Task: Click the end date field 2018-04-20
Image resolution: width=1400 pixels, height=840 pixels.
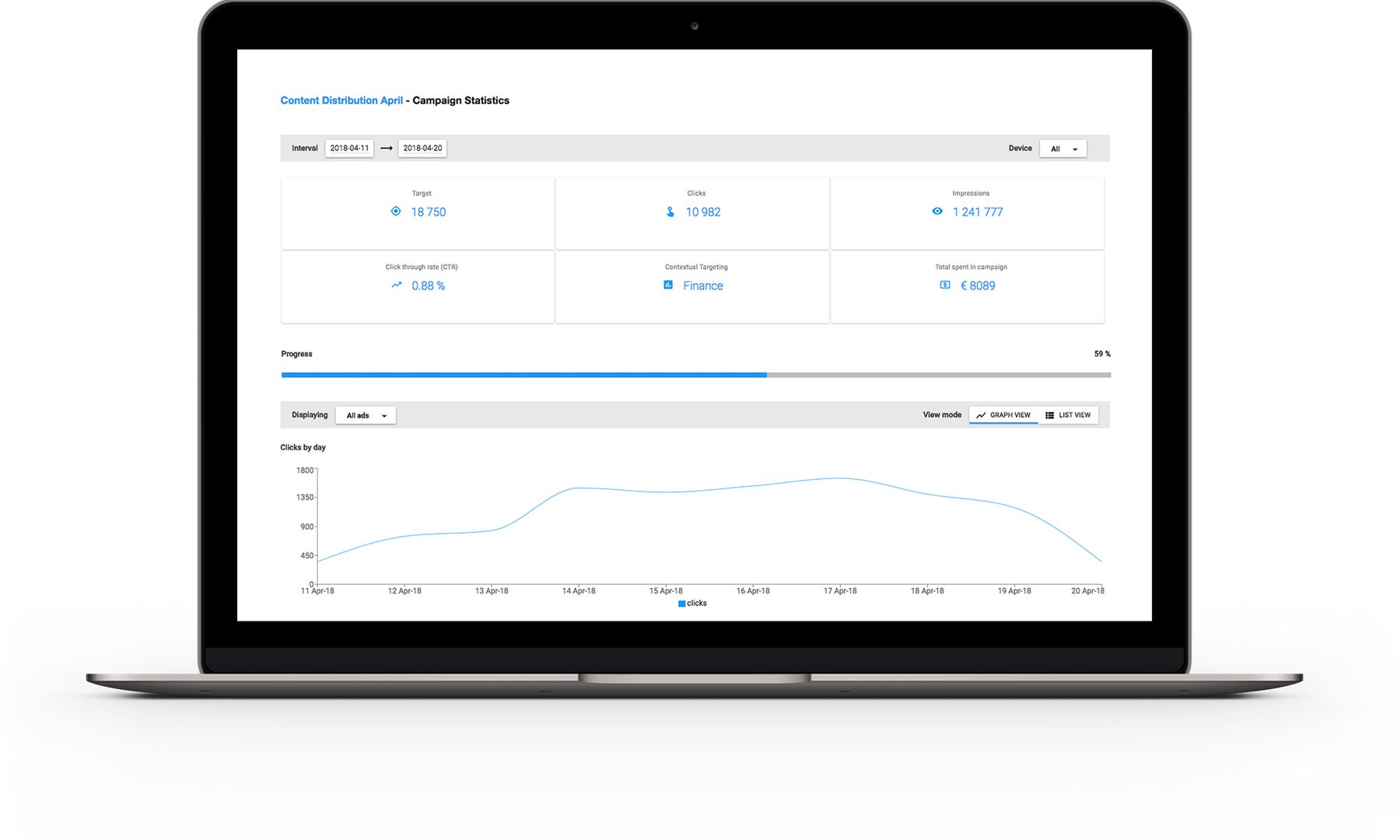Action: (422, 148)
